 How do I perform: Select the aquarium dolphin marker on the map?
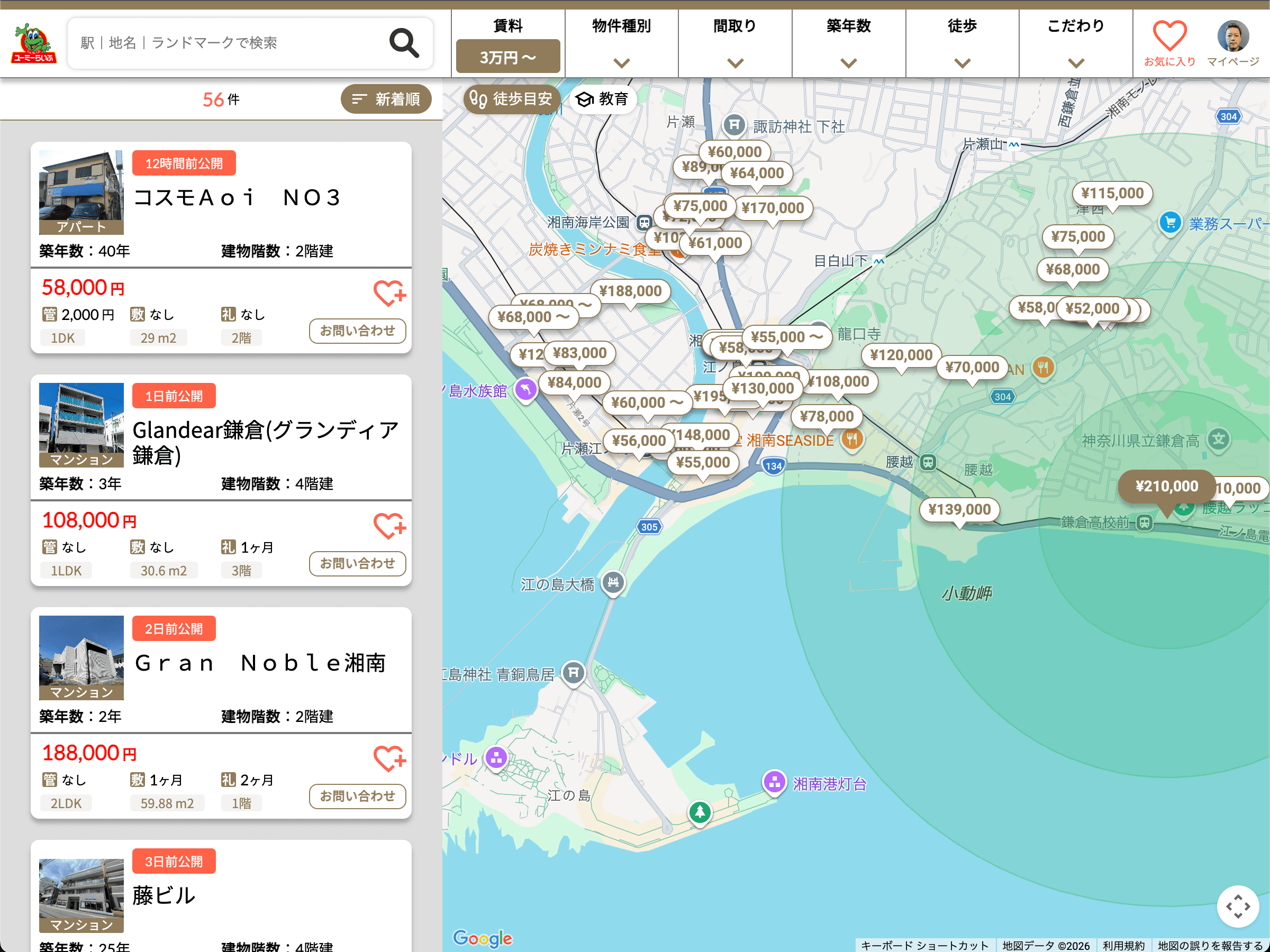click(x=525, y=390)
